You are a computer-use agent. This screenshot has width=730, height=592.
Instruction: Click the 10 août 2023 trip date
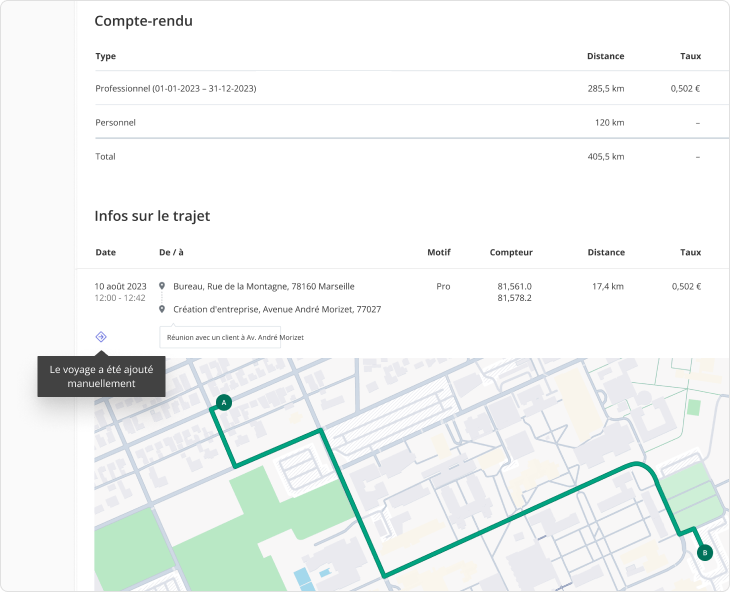tap(121, 286)
